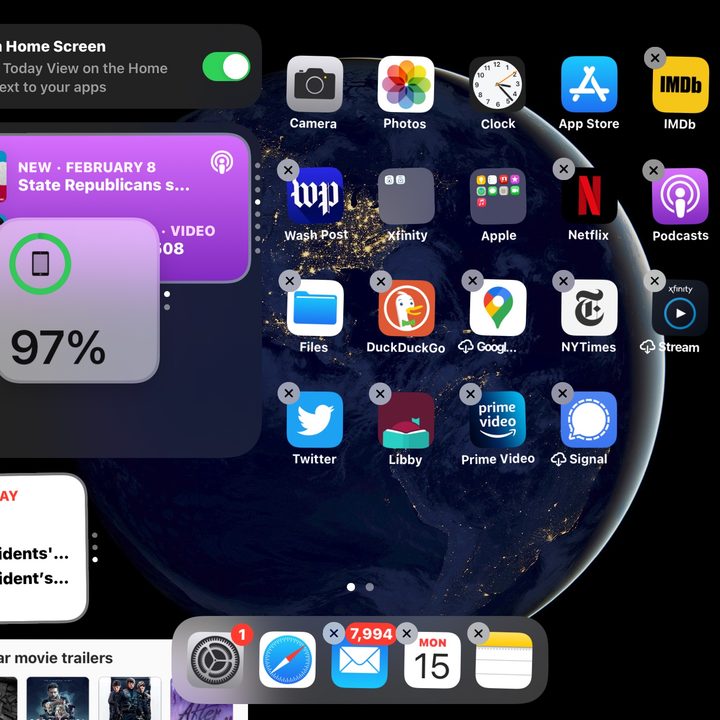Select first home screen page dot
The height and width of the screenshot is (720, 720).
click(351, 587)
